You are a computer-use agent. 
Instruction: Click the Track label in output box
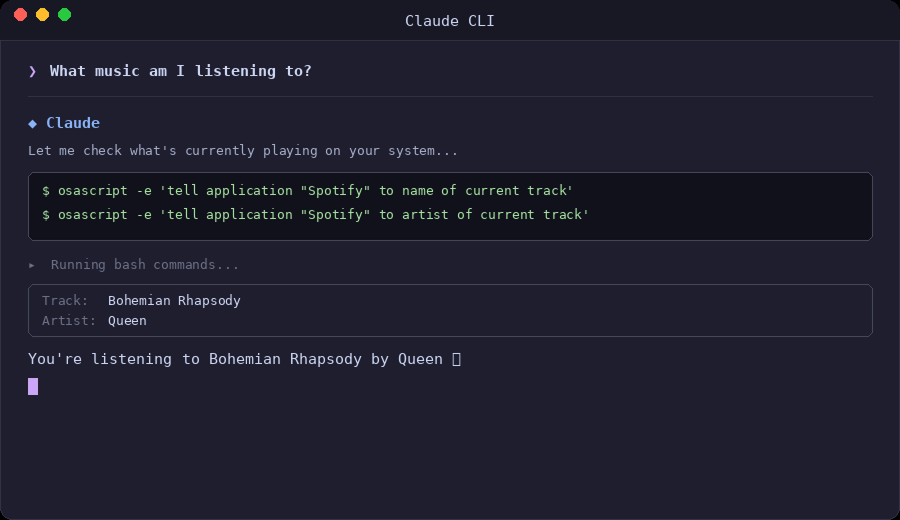click(65, 301)
